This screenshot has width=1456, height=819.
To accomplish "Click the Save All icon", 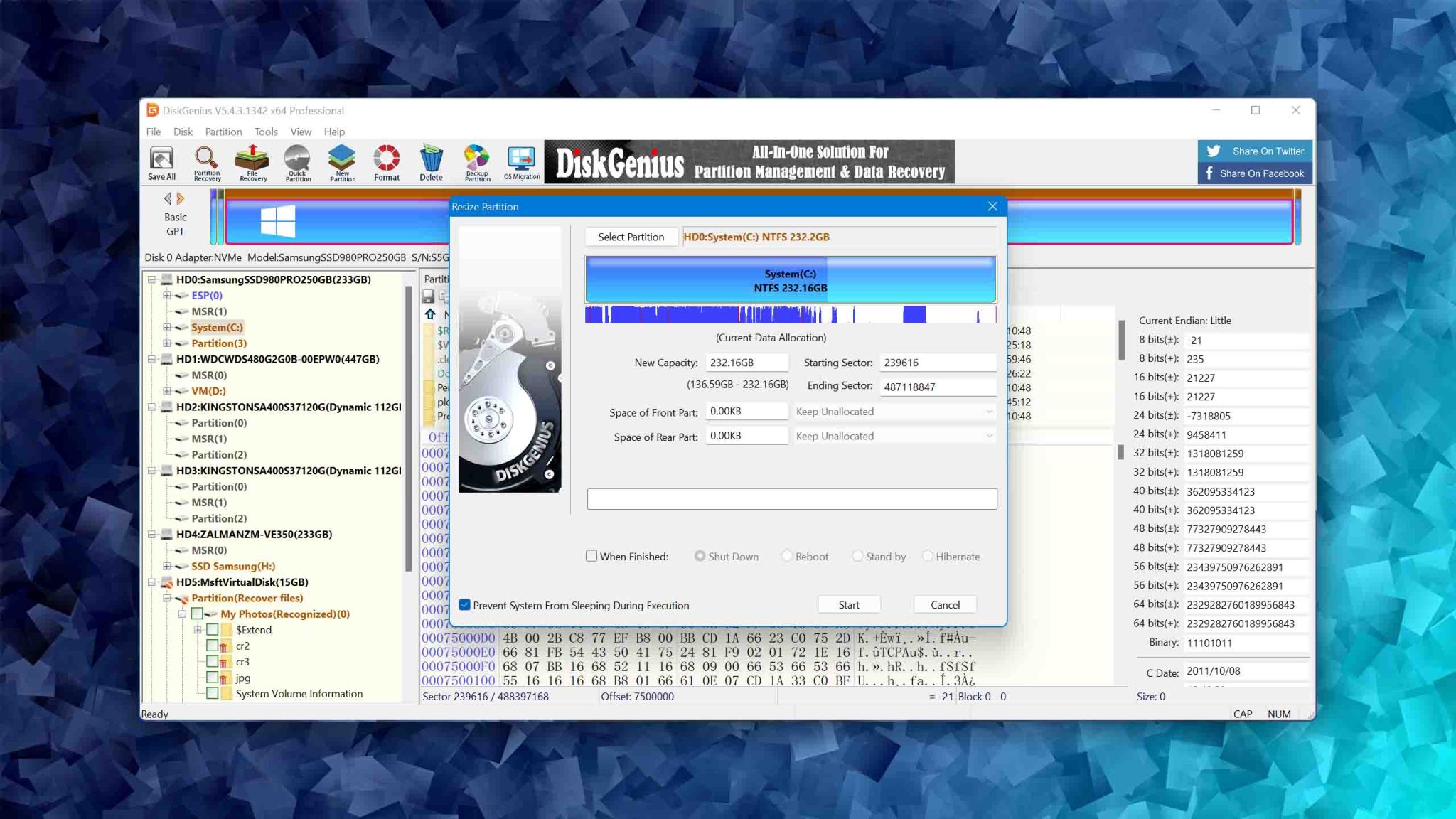I will point(162,162).
